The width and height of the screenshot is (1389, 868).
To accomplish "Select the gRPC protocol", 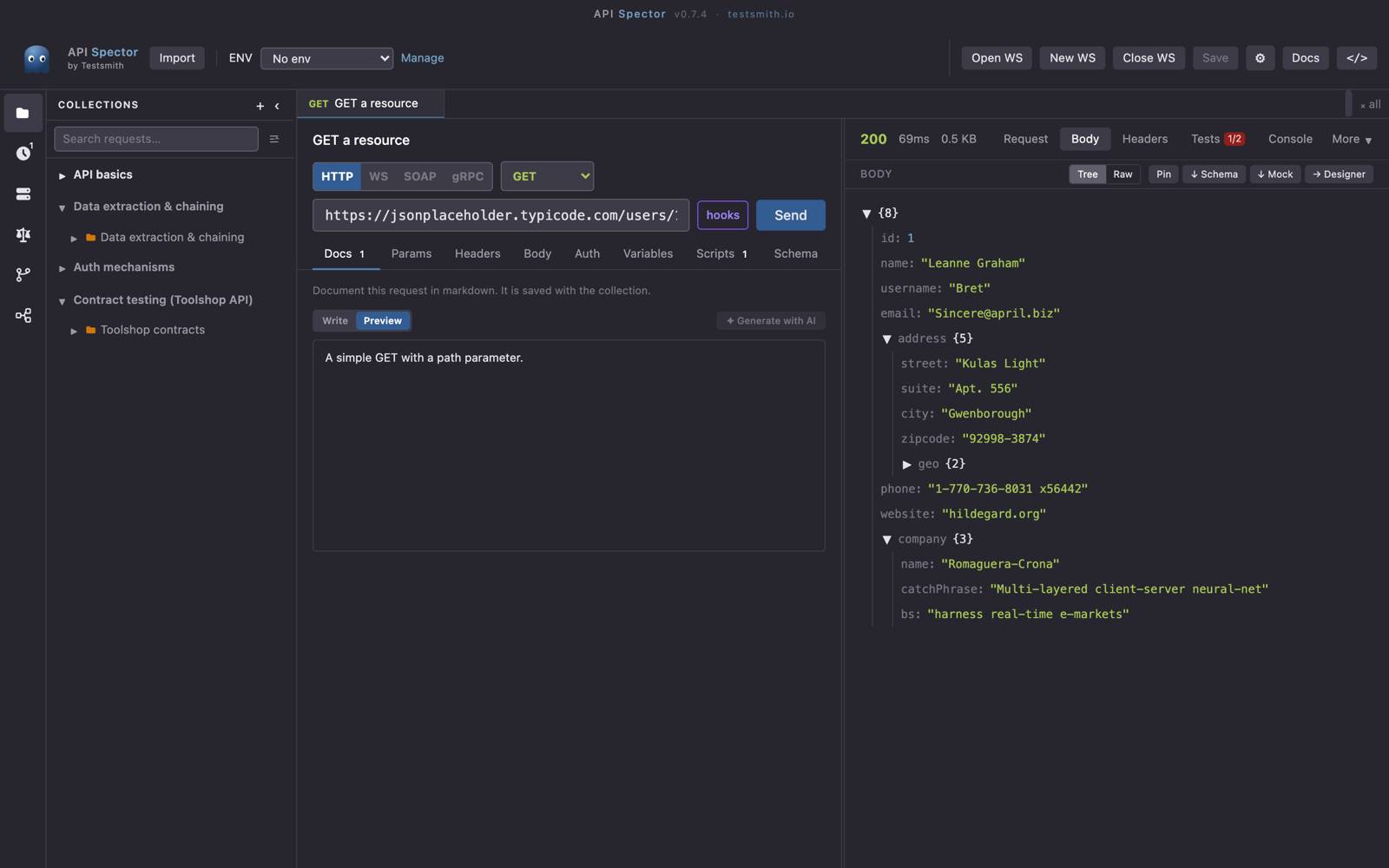I will click(467, 176).
